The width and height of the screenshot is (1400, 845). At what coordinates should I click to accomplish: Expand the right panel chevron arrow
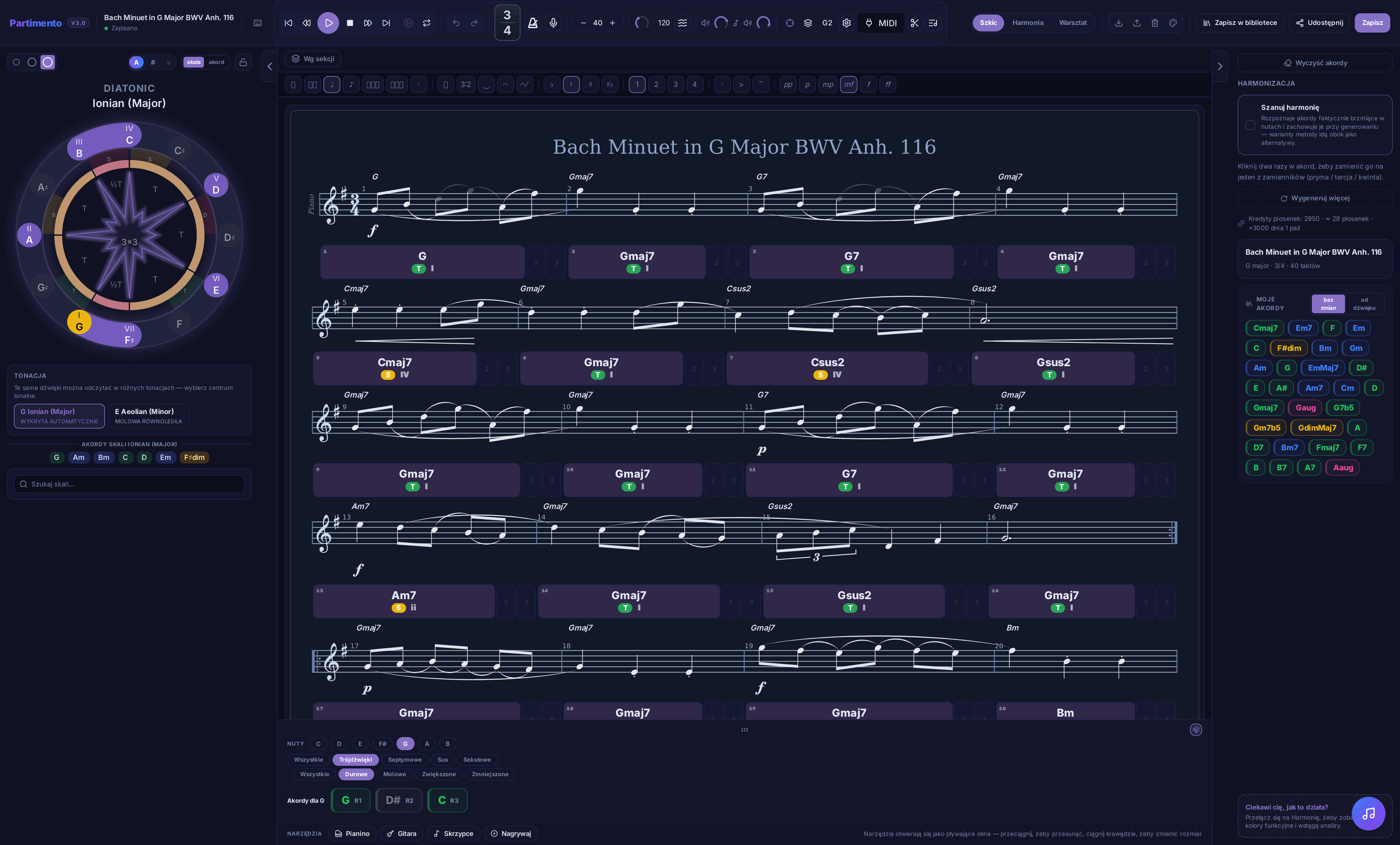(1219, 66)
